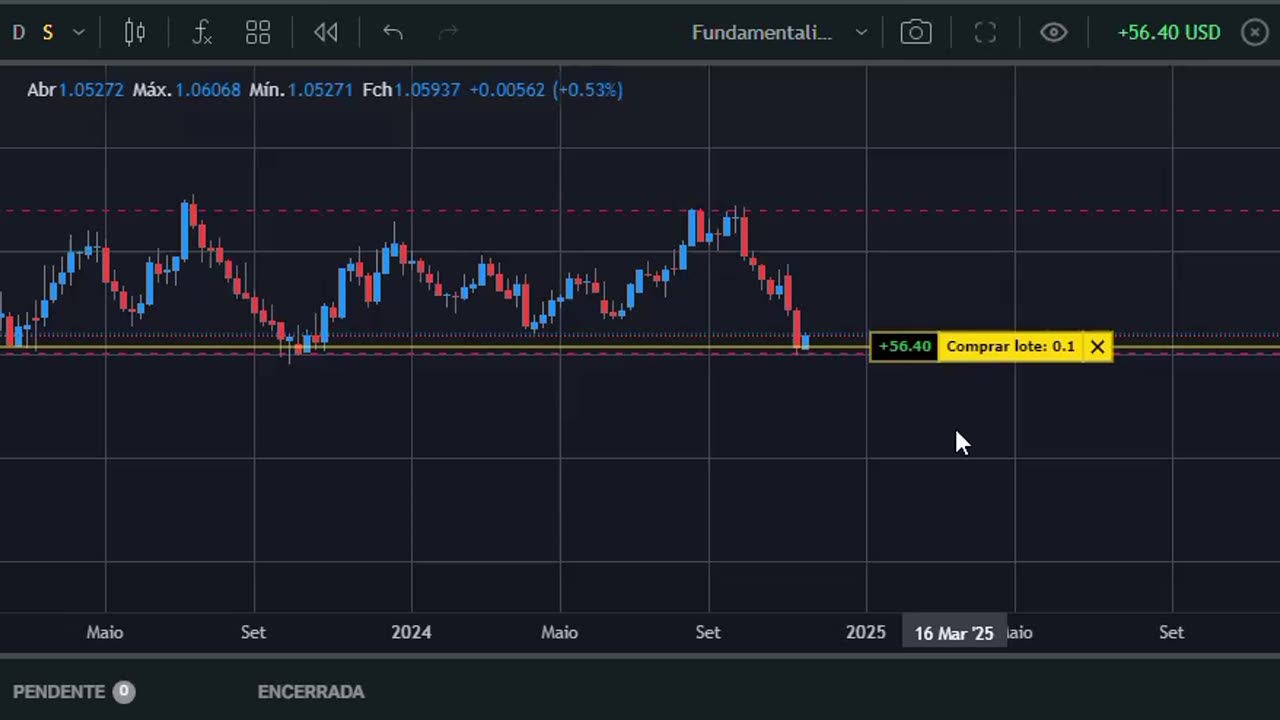The width and height of the screenshot is (1280, 720).
Task: Open the ENCERRADA tab
Action: (x=311, y=692)
